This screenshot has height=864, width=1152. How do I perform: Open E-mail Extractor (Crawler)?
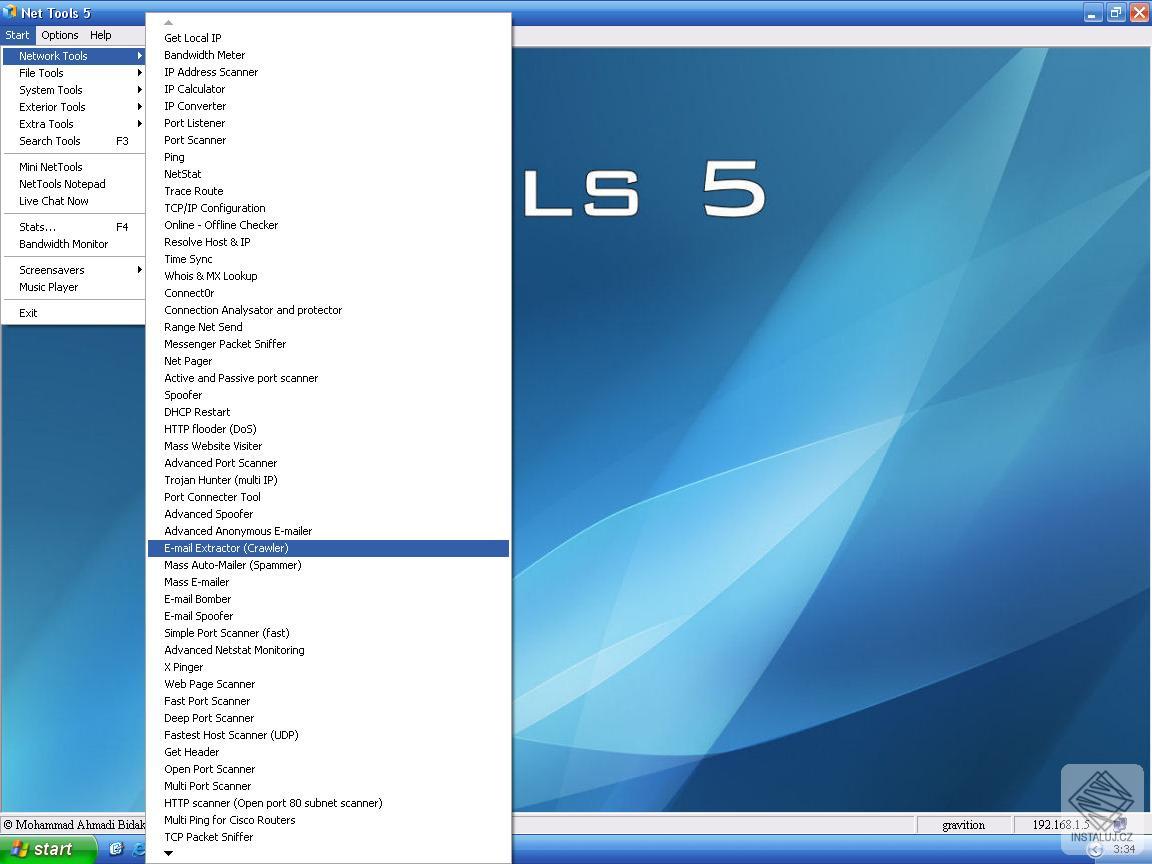click(328, 548)
